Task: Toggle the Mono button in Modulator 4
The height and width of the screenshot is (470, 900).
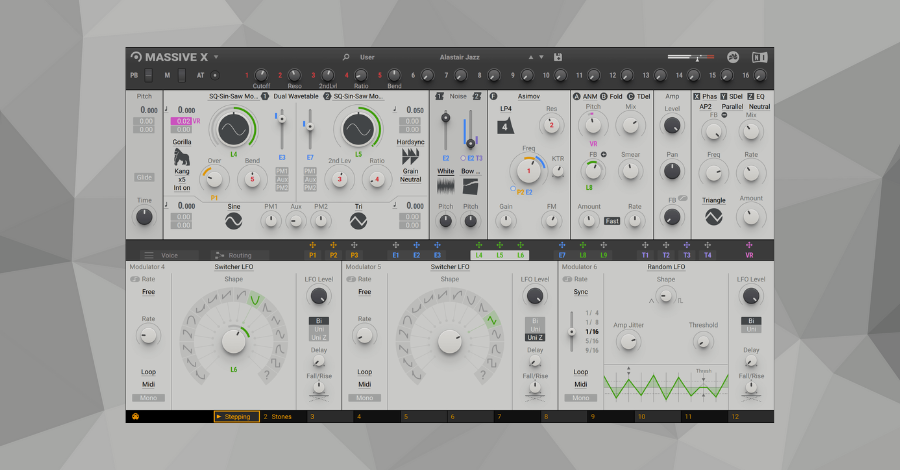Action: (x=148, y=397)
